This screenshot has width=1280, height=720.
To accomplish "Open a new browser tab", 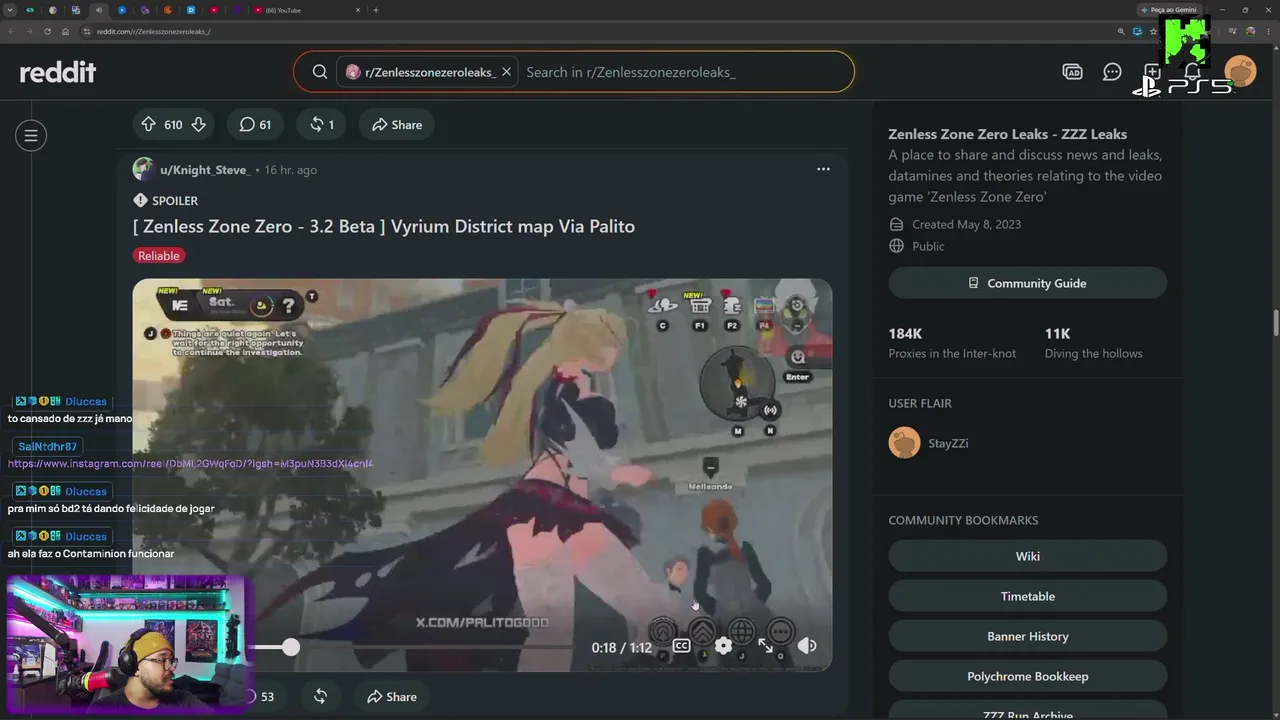I will click(376, 10).
